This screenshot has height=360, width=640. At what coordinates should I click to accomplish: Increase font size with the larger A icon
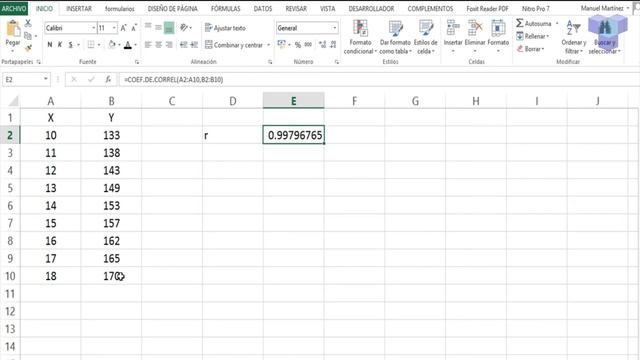pos(123,28)
